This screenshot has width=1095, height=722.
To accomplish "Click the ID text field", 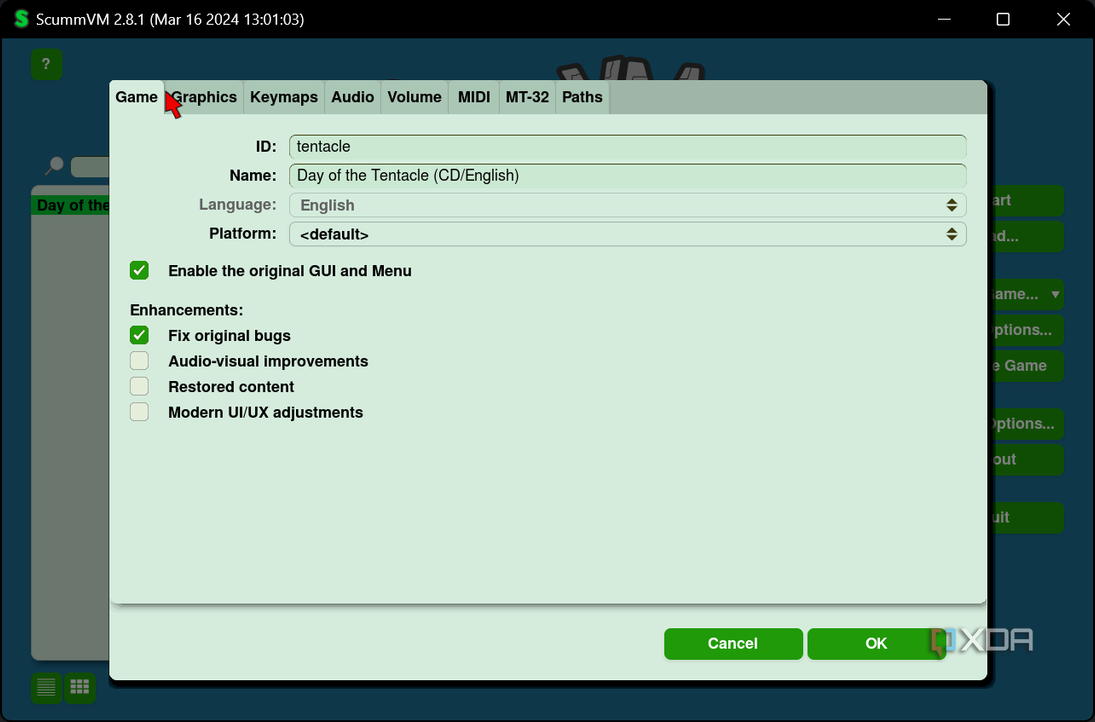I will coord(627,147).
